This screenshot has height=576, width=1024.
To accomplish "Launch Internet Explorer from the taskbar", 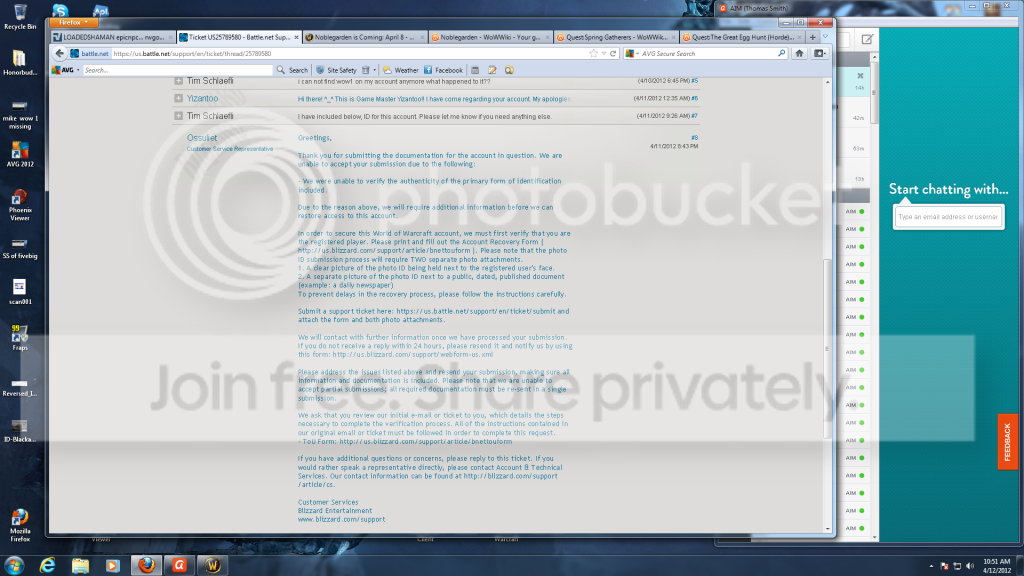I will [x=48, y=566].
